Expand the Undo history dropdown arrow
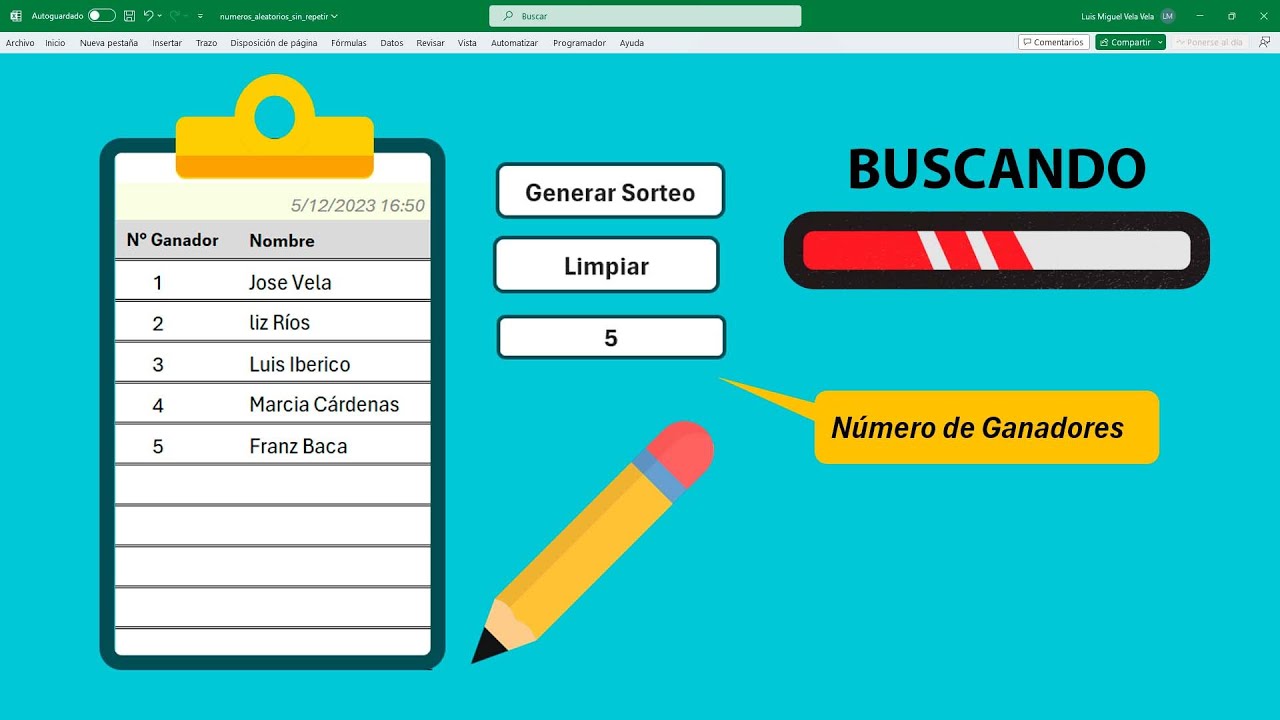The height and width of the screenshot is (720, 1280). (159, 16)
